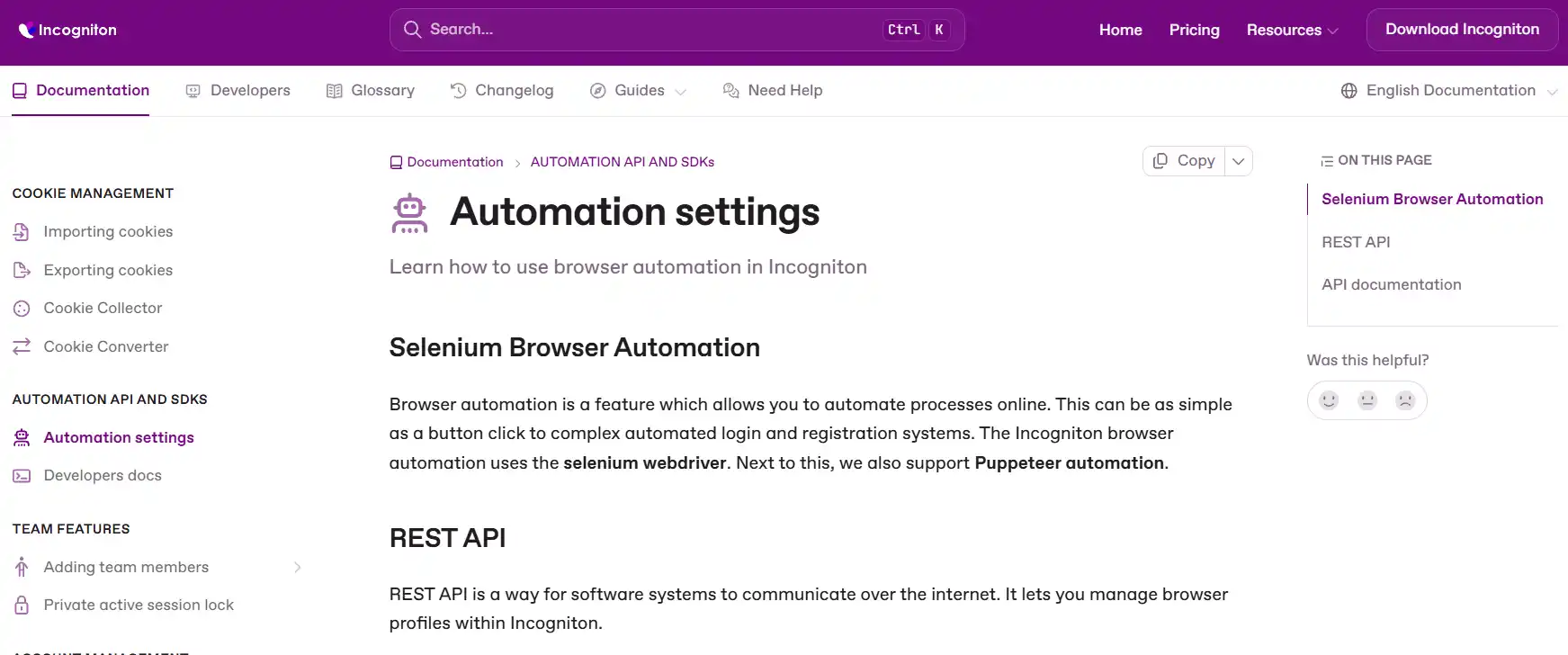Rate page with neutral face icon
Screen dimensions: 1568x655
(x=1367, y=399)
